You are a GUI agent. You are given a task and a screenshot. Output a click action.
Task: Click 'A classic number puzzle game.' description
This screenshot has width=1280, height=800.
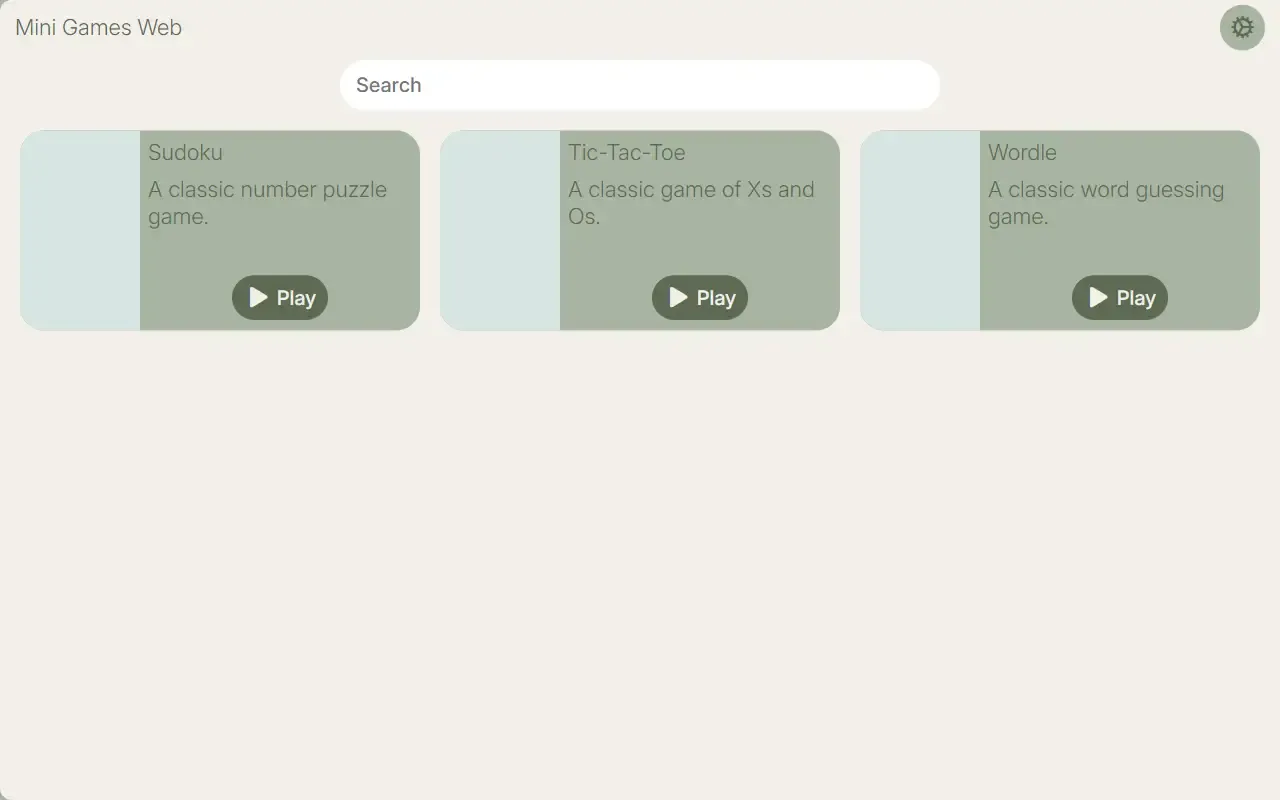[268, 203]
